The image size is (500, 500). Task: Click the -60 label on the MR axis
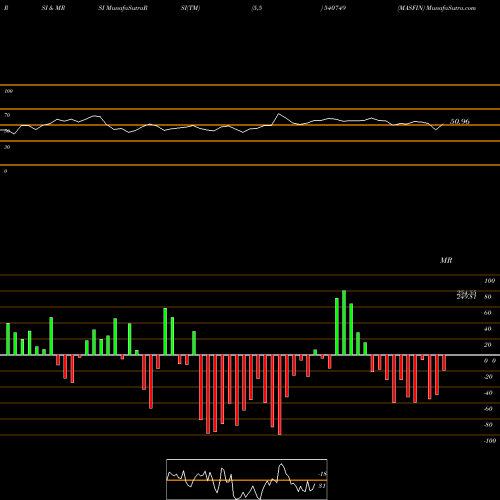tap(488, 409)
